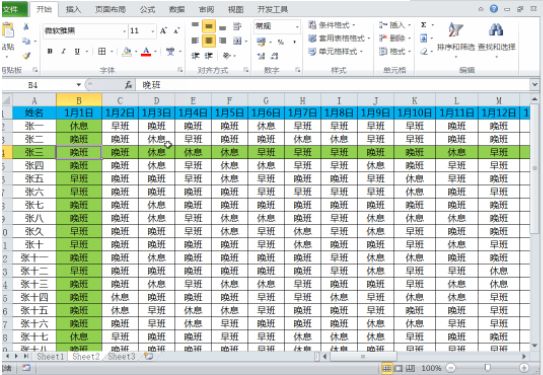This screenshot has height=375, width=543.
Task: Switch to the Sheet1 worksheet tab
Action: point(50,356)
